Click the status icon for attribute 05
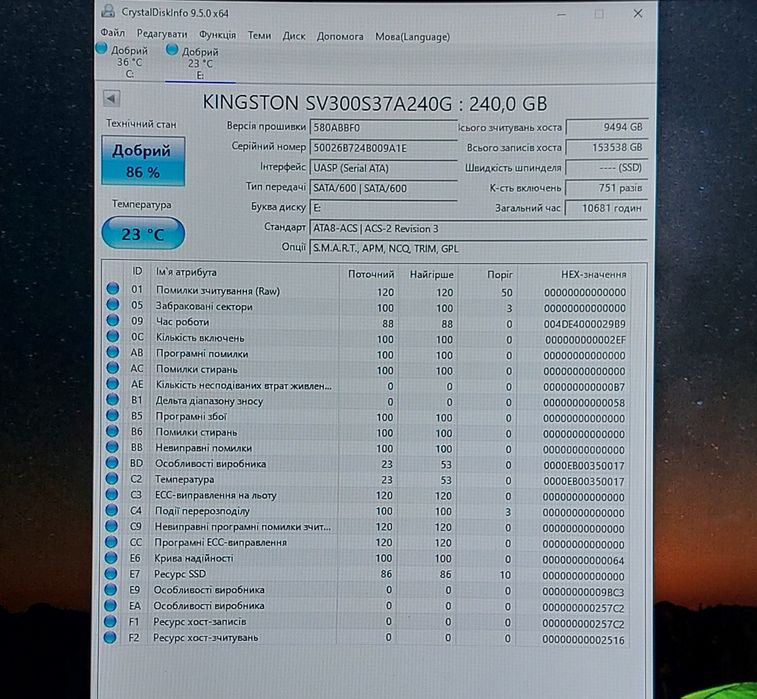757x699 pixels. [x=113, y=304]
